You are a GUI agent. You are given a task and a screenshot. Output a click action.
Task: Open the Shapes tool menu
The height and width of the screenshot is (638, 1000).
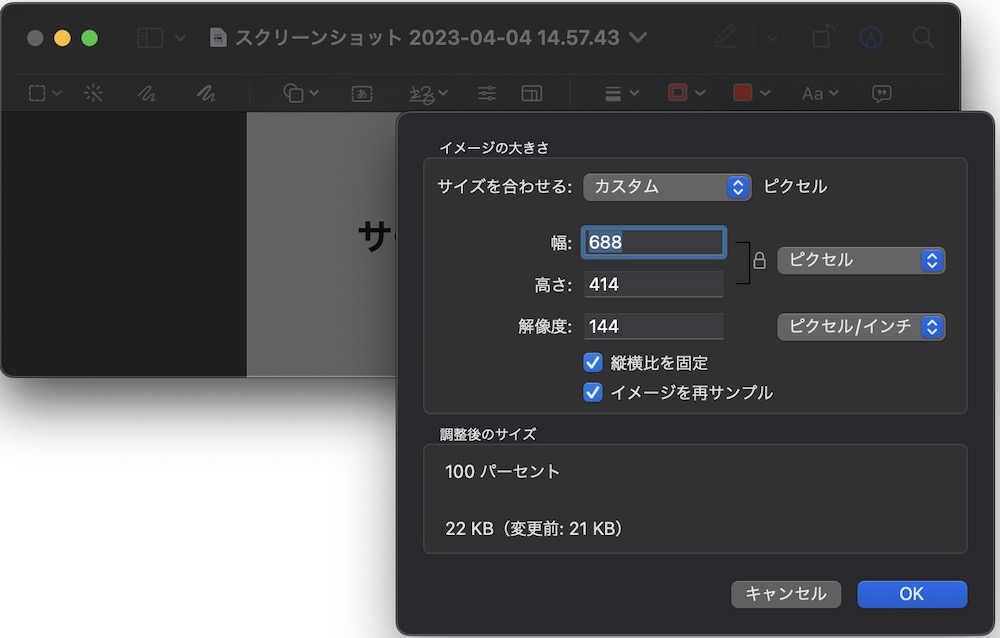click(x=300, y=93)
